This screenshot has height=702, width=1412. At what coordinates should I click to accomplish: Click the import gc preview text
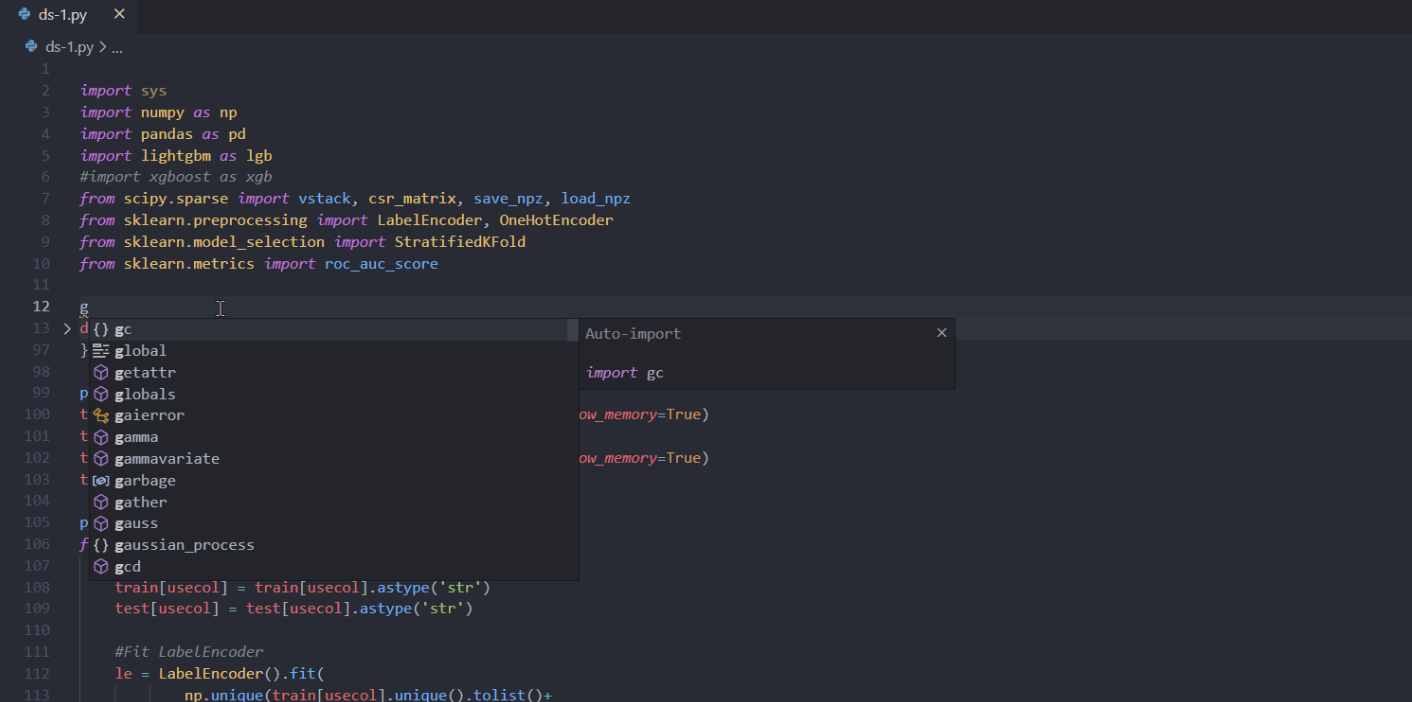tap(624, 372)
